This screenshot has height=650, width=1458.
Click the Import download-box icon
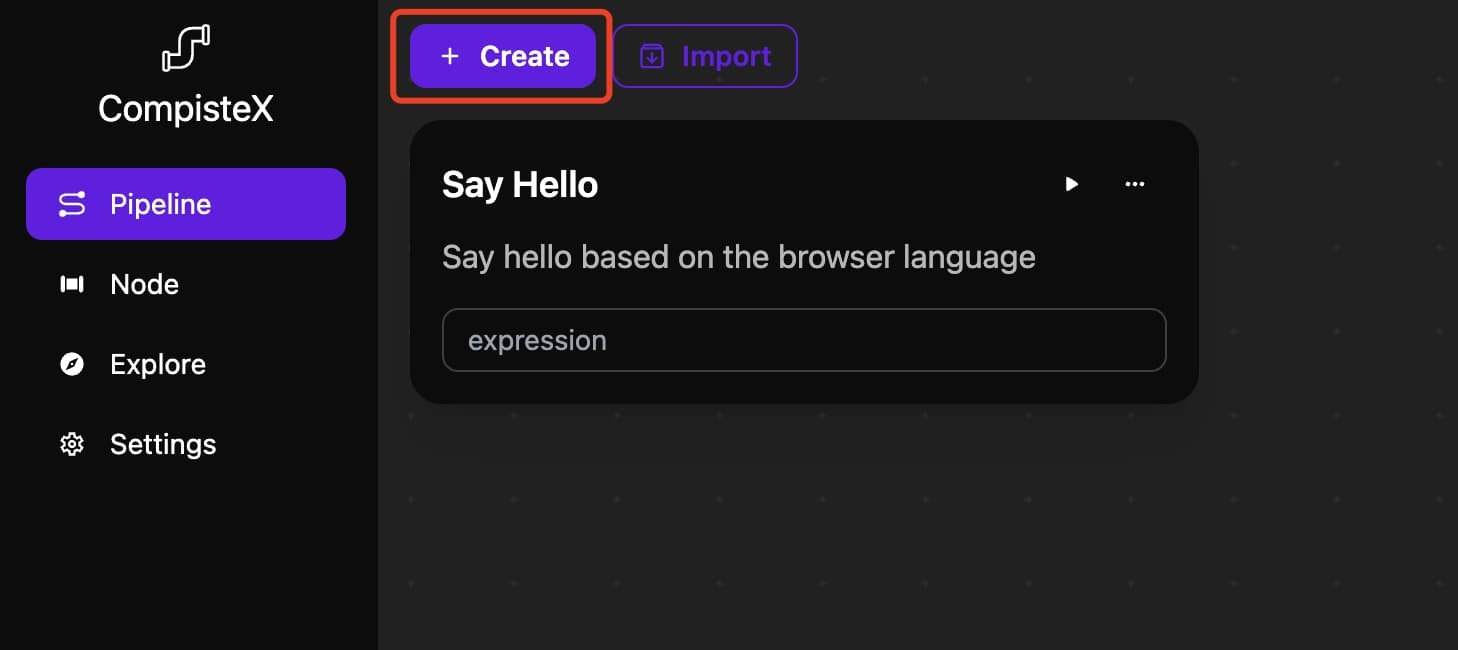tap(652, 56)
